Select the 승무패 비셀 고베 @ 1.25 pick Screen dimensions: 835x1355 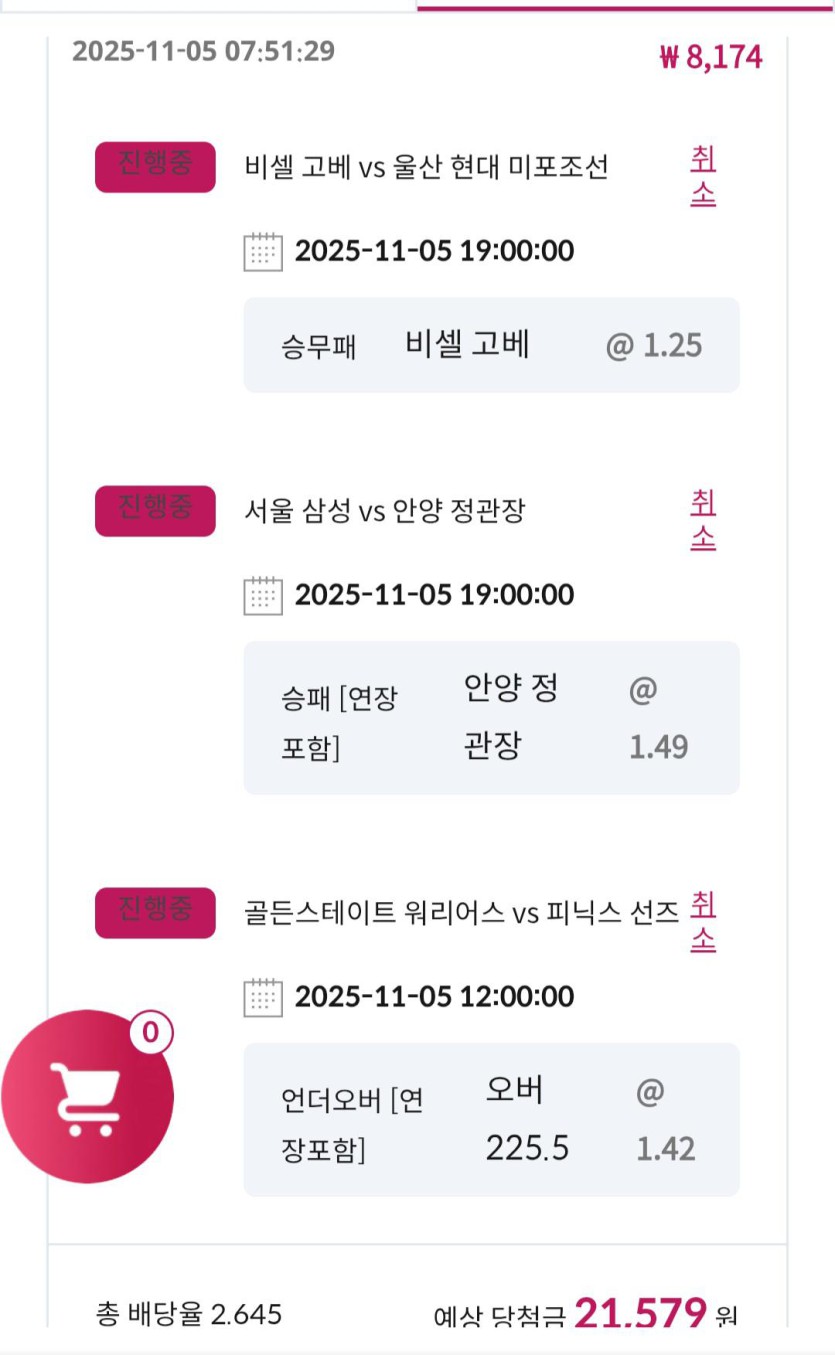click(x=491, y=345)
